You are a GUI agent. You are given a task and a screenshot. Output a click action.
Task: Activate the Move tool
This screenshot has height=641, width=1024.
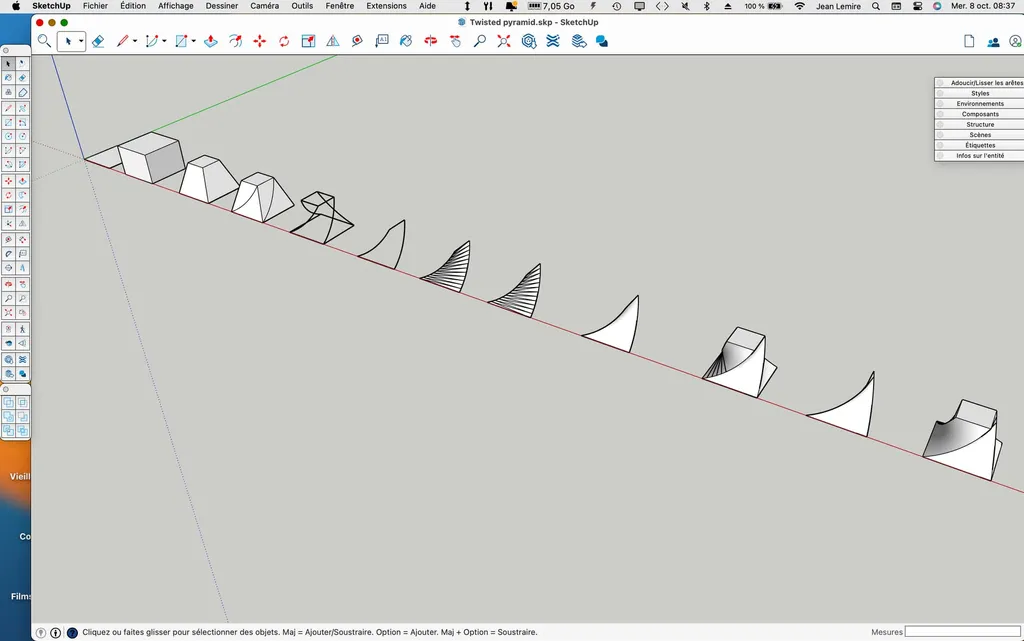point(257,41)
